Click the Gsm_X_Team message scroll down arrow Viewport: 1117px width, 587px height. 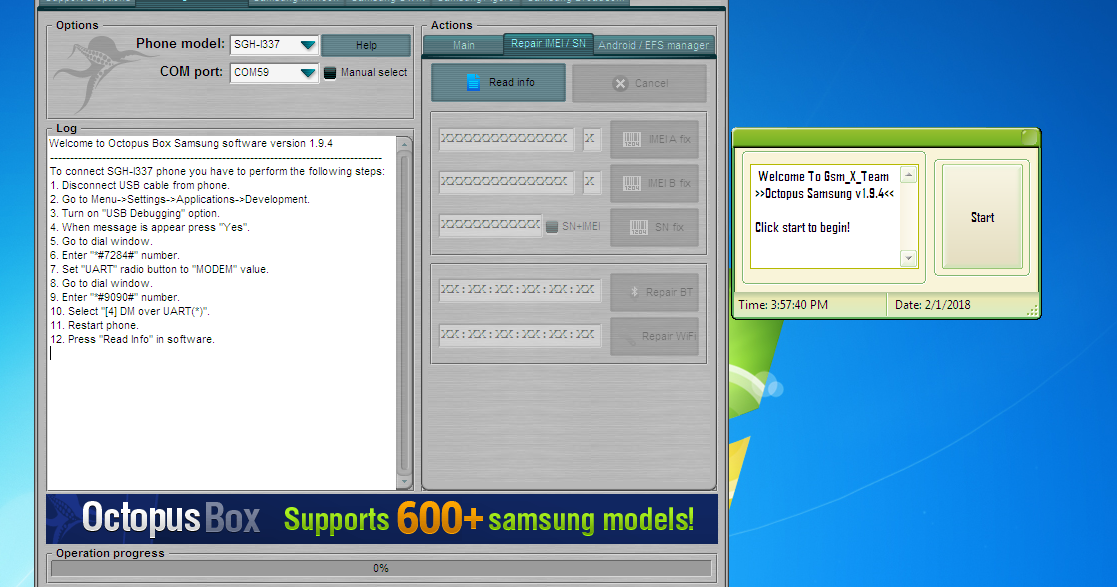(908, 258)
